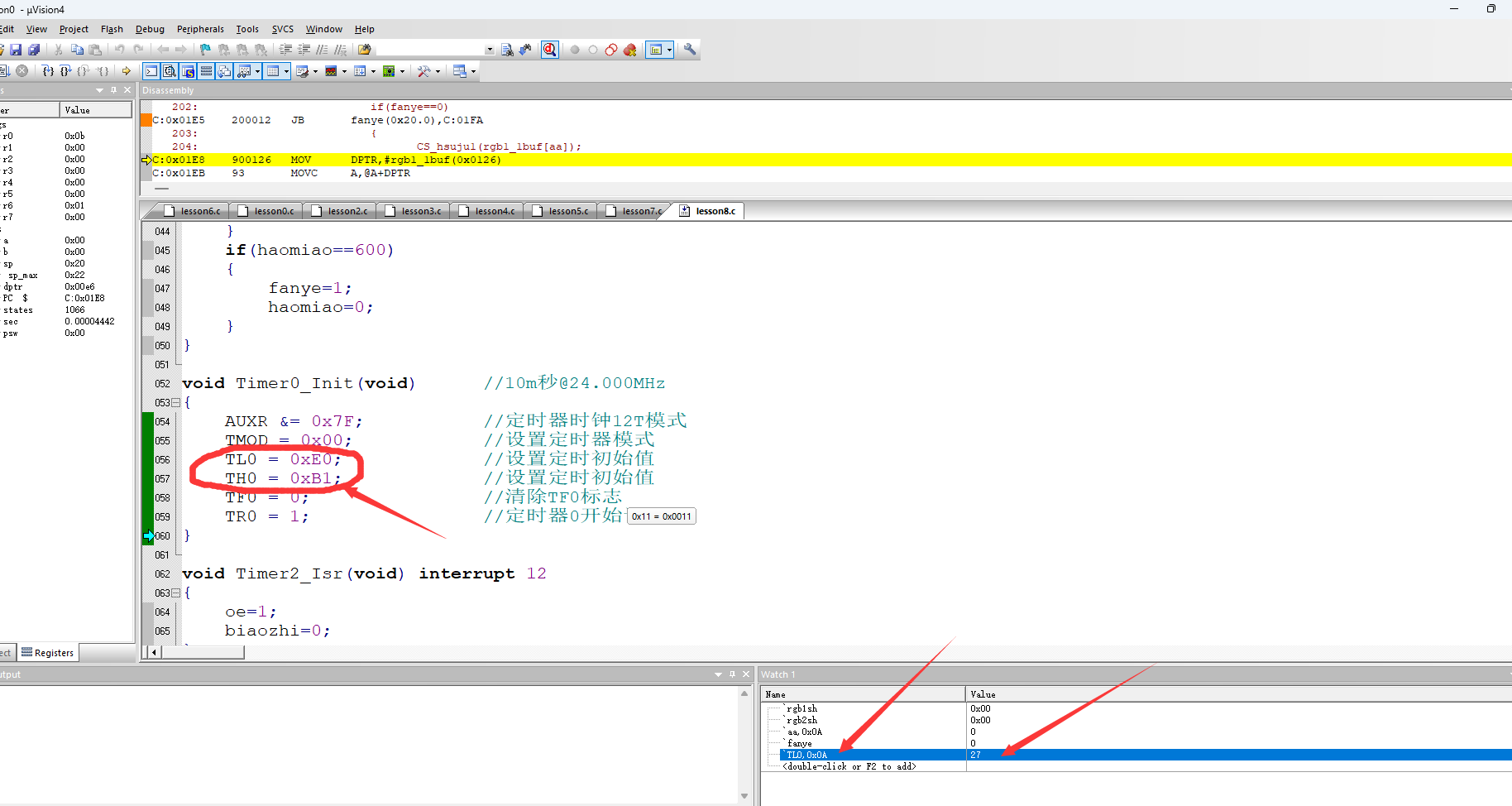This screenshot has height=806, width=1512.
Task: Insert a breakpoint with the red circle icon
Action: pyautogui.click(x=575, y=50)
